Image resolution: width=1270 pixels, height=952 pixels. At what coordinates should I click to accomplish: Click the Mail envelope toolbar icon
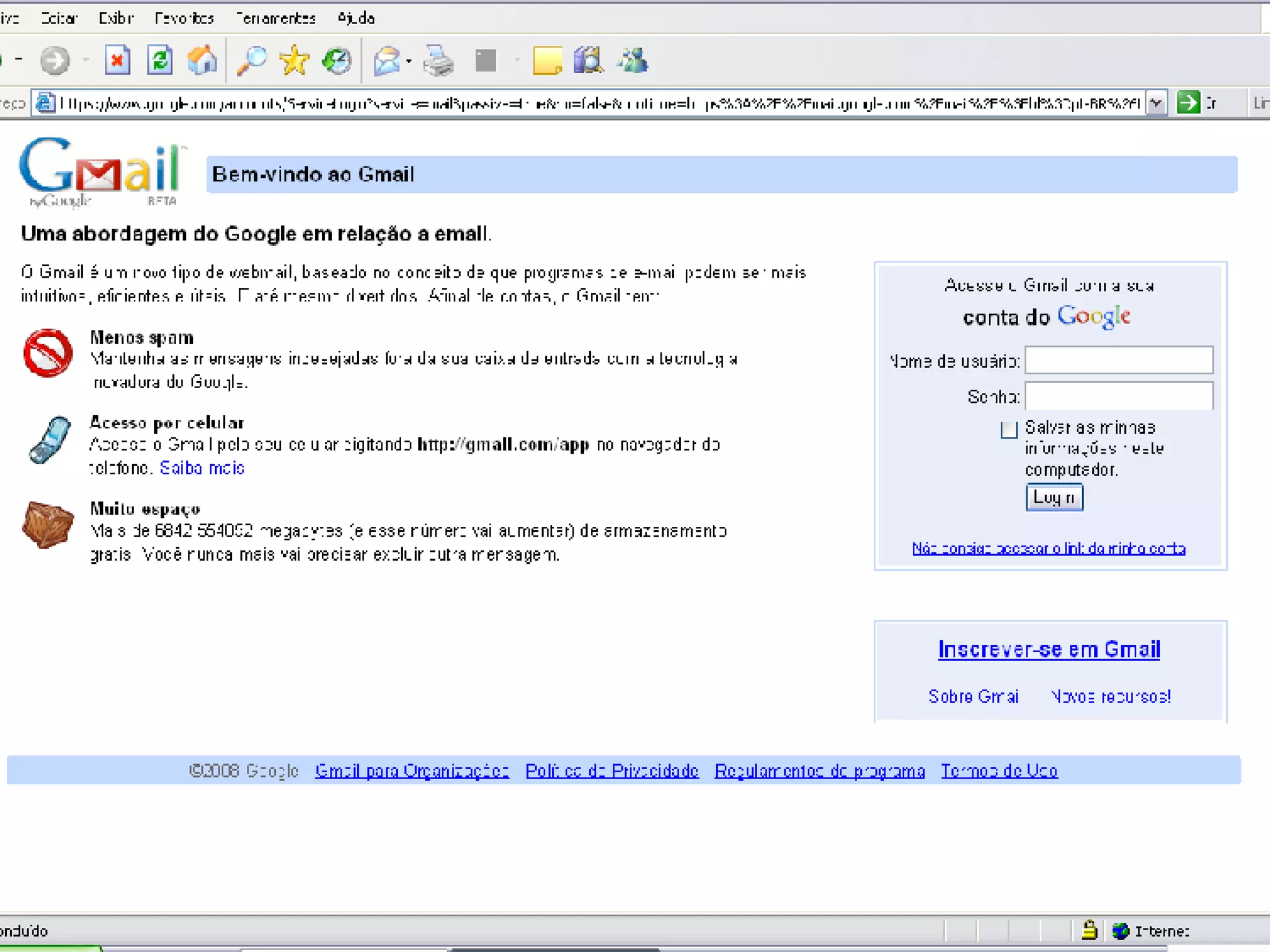coord(387,61)
